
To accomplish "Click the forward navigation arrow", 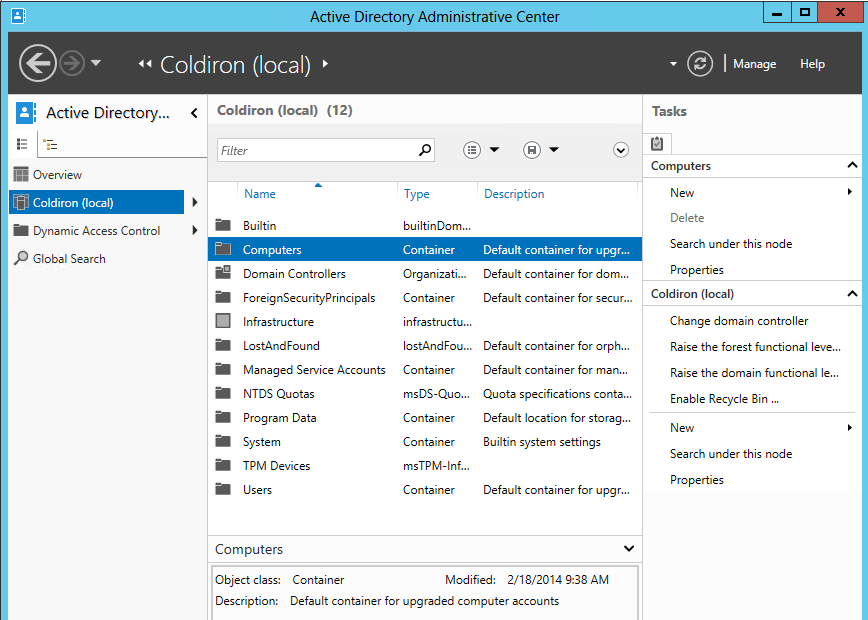I will [72, 63].
